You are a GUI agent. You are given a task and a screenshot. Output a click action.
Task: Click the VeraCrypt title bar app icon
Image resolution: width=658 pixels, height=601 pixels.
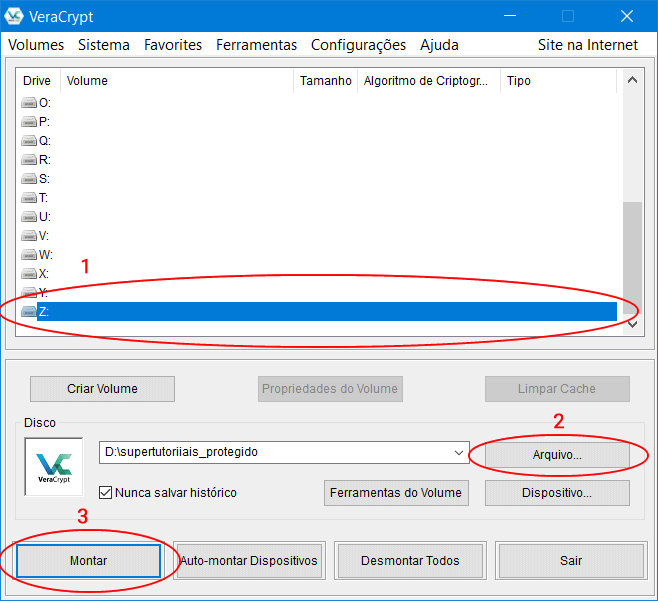pyautogui.click(x=15, y=16)
